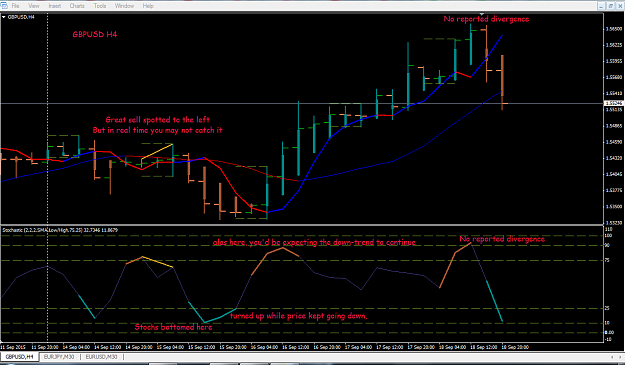Click 'No reported divergence' label in Stochastic window
The height and width of the screenshot is (365, 625).
coord(502,239)
